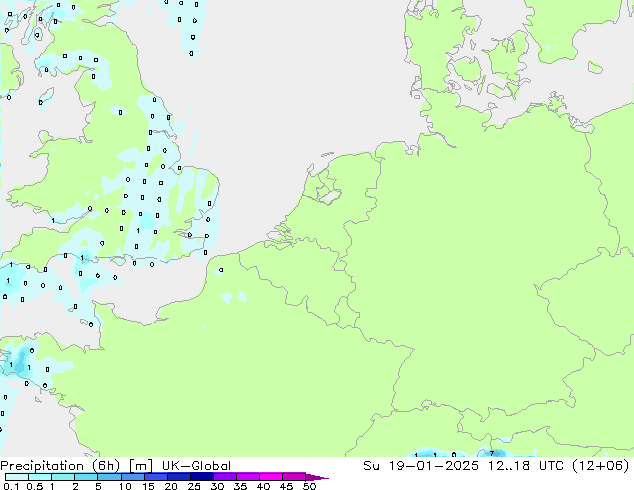Click the legend swatch between 20 and 25
The height and width of the screenshot is (490, 634).
179,477
